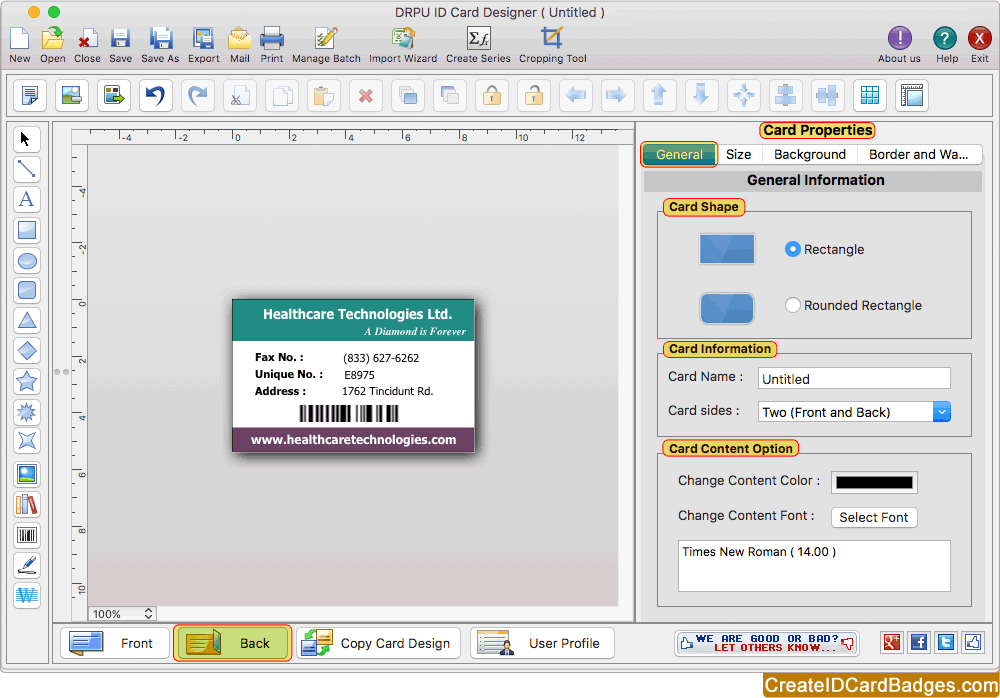Viewport: 1000px width, 698px height.
Task: Adjust the 100% zoom stepper
Action: [148, 613]
